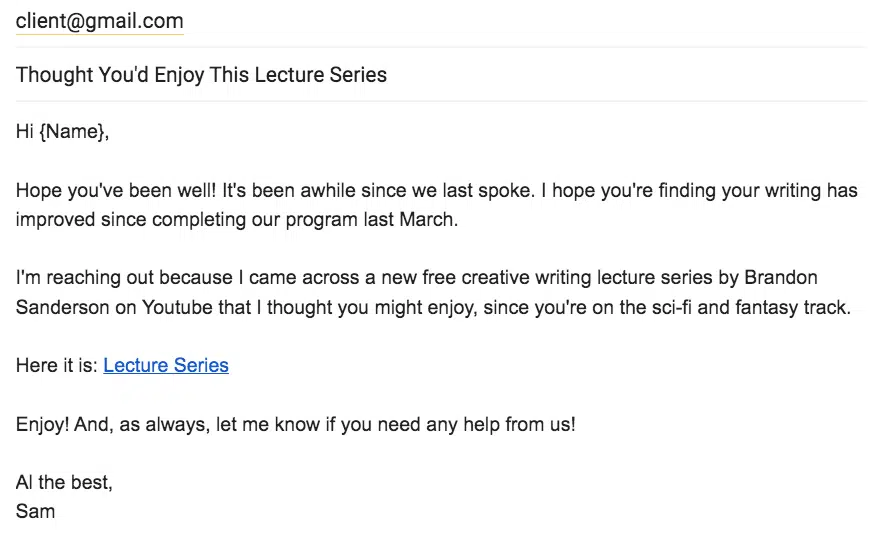
Task: Click the word 'Sanderson' in the body
Action: [62, 307]
